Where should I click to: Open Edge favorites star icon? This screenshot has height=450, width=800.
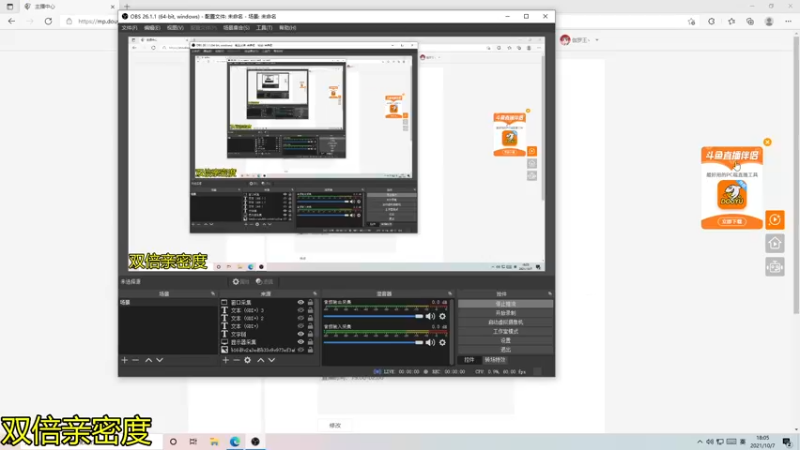pyautogui.click(x=731, y=21)
